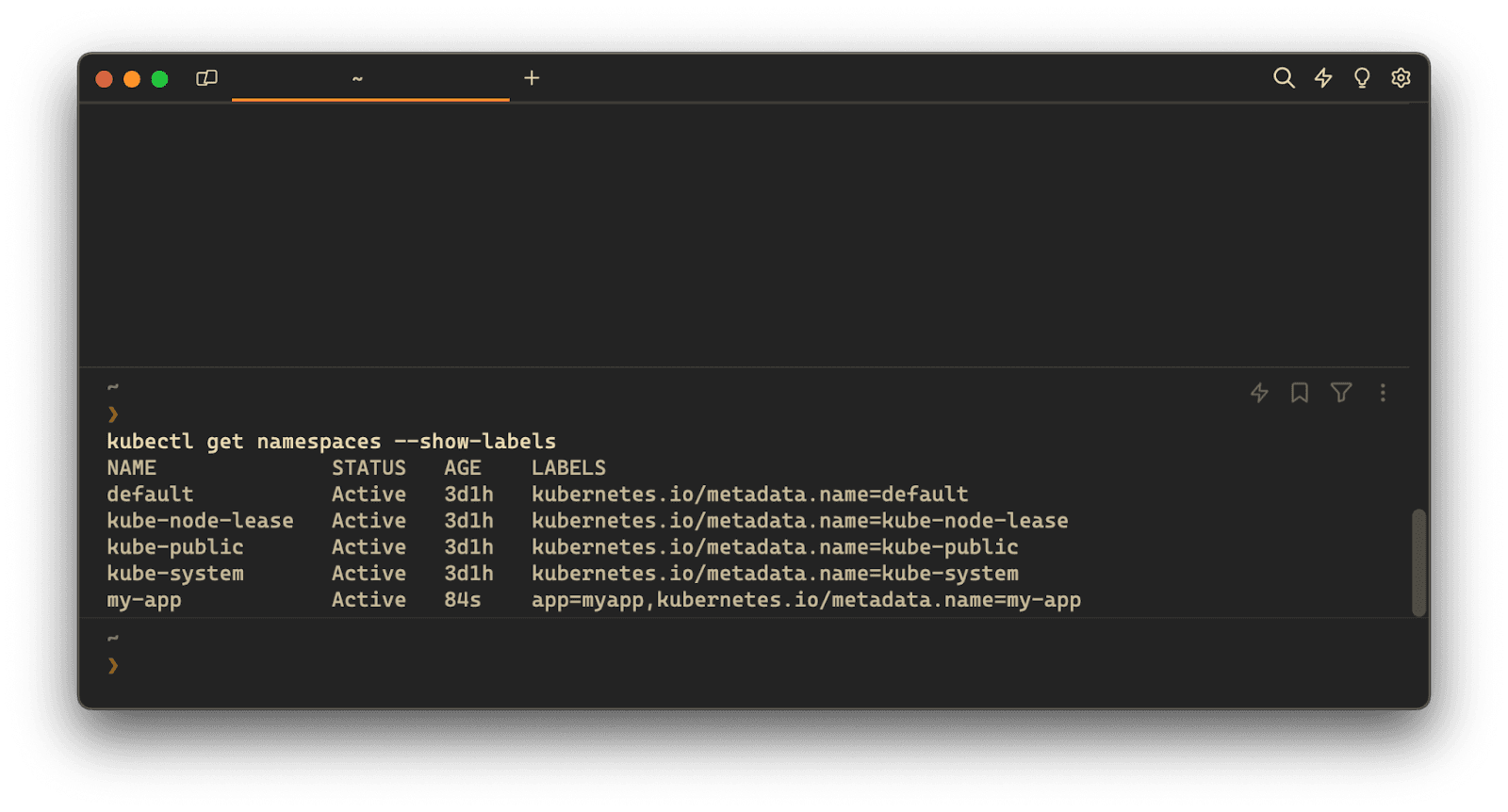Click the "kubectl get namespaces --show-labels" command text
Viewport: 1508px width, 812px height.
[x=331, y=442]
